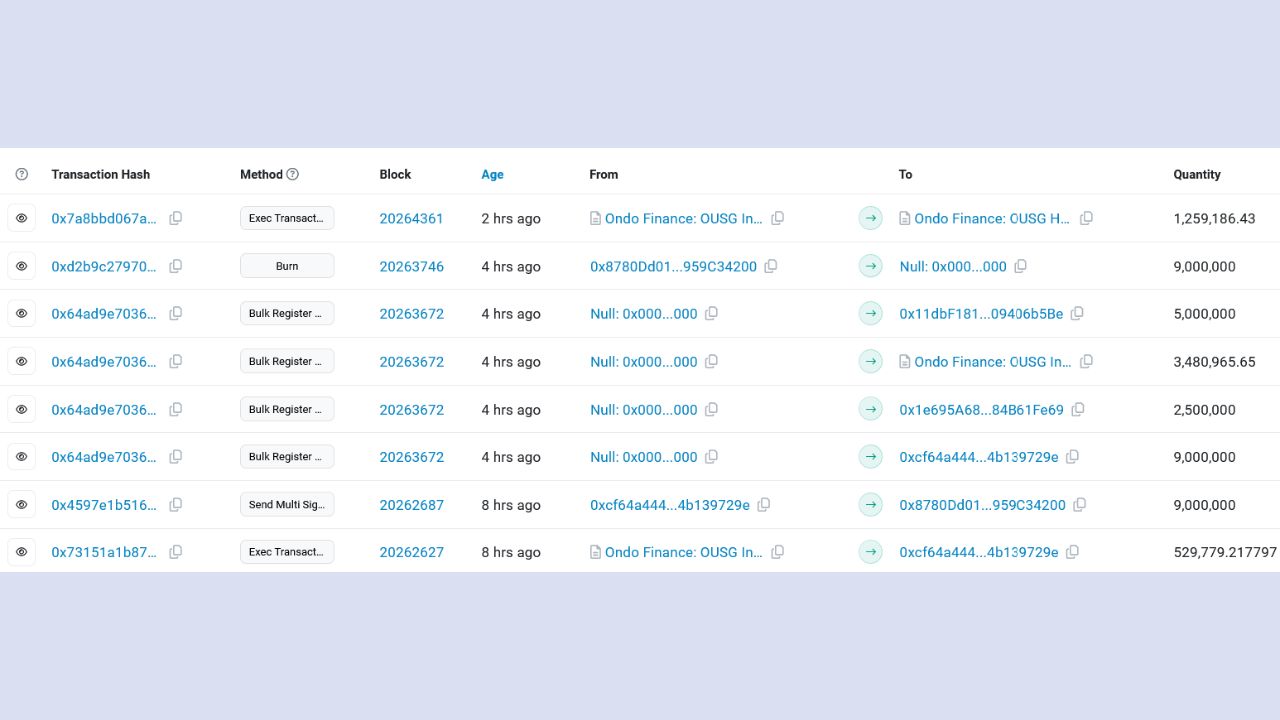Copy Null From address in 5,000,000 row
Image resolution: width=1280 pixels, height=720 pixels.
coord(712,313)
